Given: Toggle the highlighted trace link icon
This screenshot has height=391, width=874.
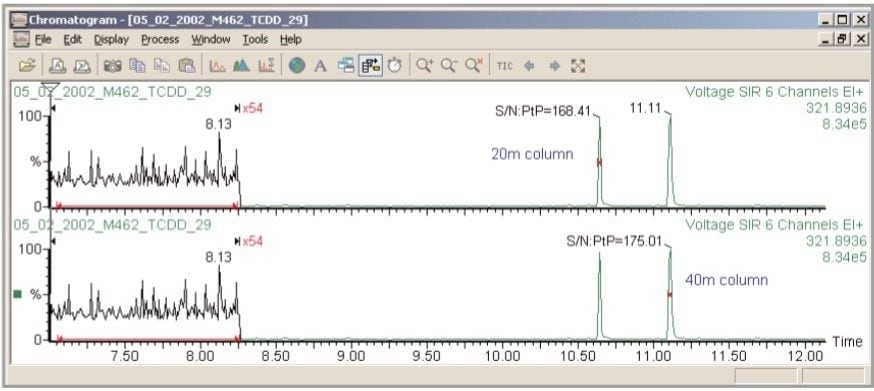Looking at the screenshot, I should (x=370, y=66).
